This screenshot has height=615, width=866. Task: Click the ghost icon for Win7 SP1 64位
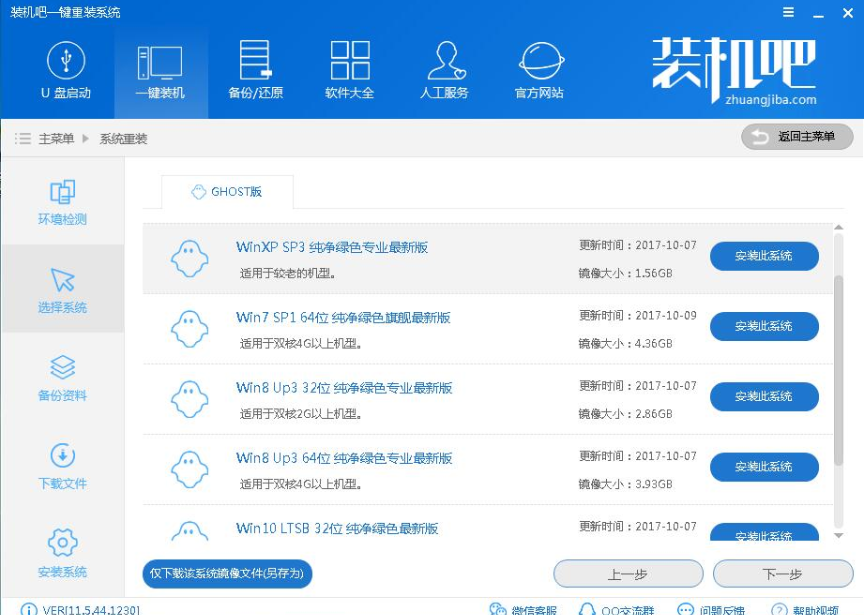coord(189,329)
